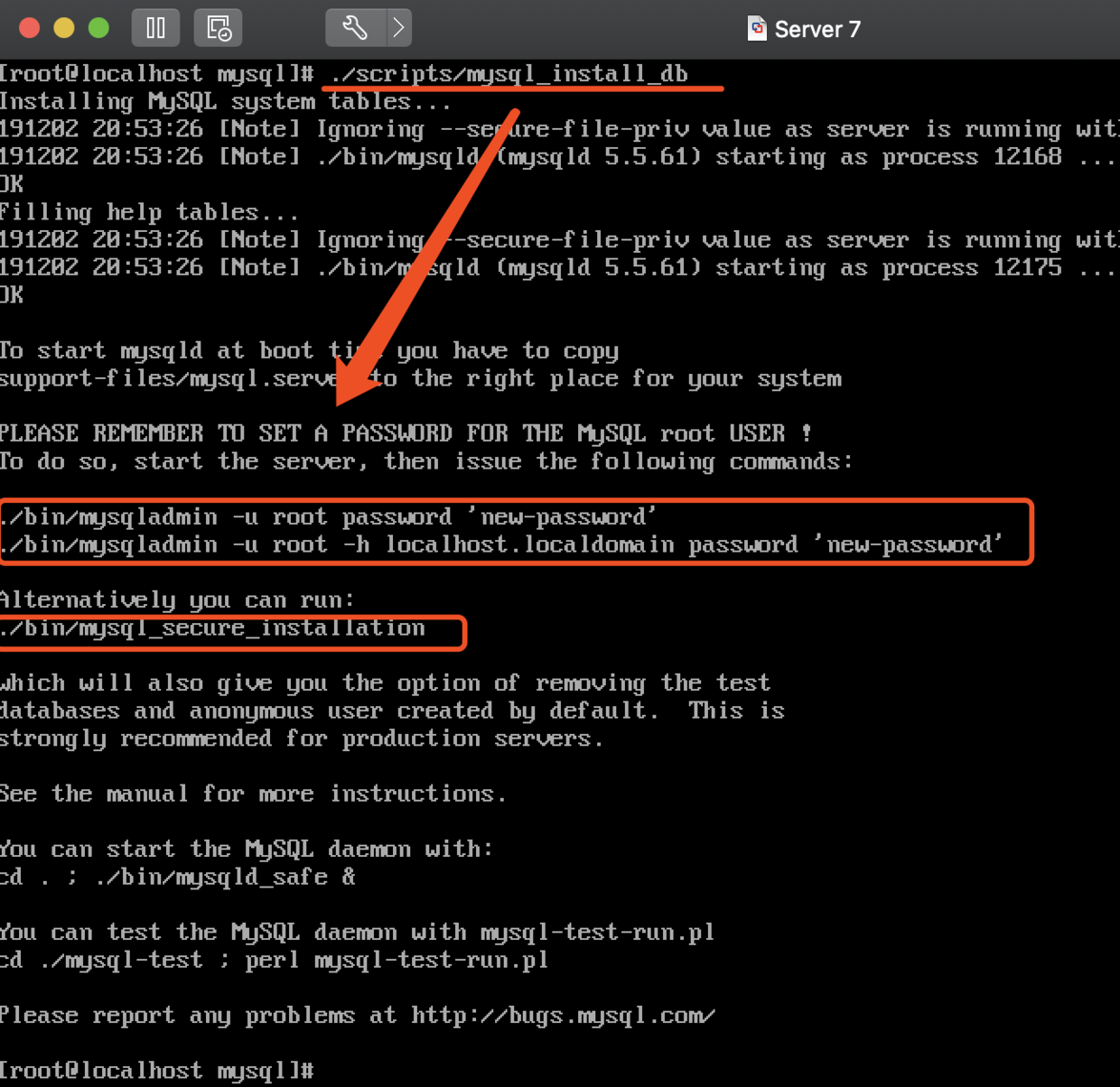Click the terminal prompt at the bottom

pyautogui.click(x=158, y=1070)
